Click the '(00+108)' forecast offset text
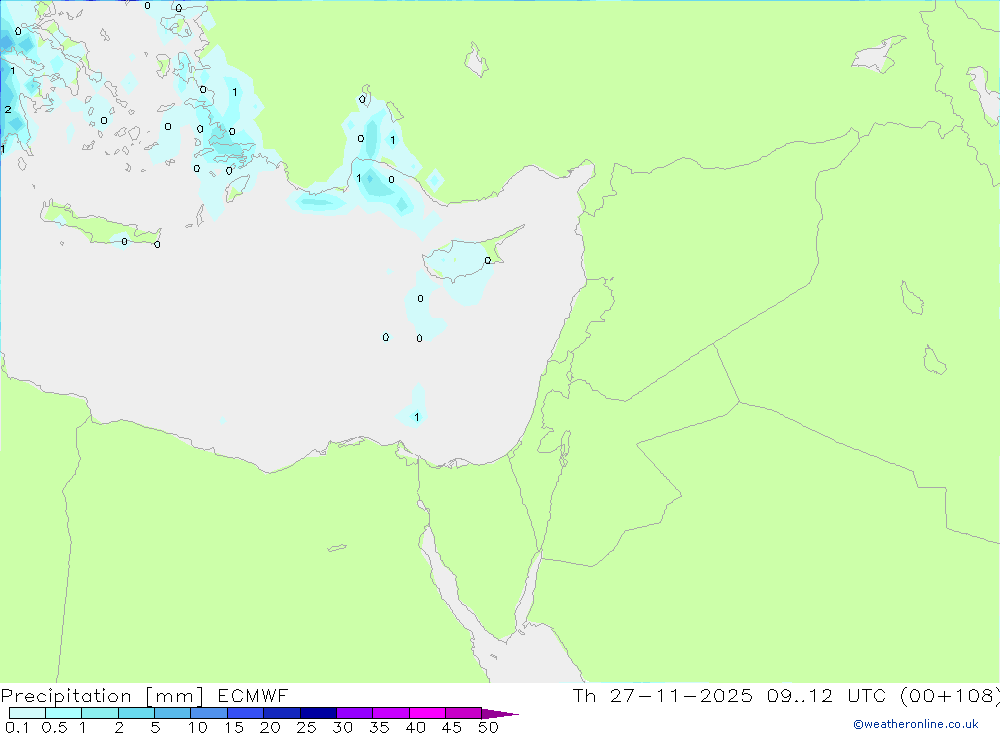1000x733 pixels. pos(949,696)
